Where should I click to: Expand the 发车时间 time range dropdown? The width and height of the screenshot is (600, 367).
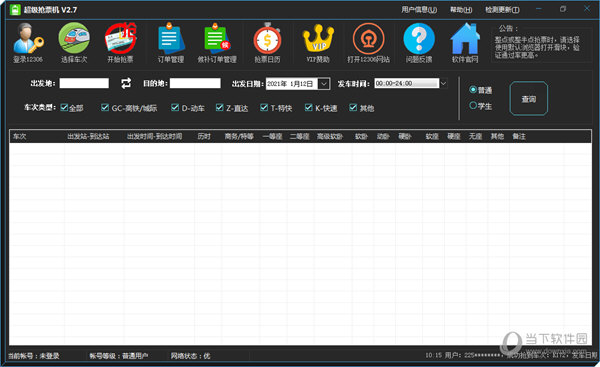coord(443,83)
